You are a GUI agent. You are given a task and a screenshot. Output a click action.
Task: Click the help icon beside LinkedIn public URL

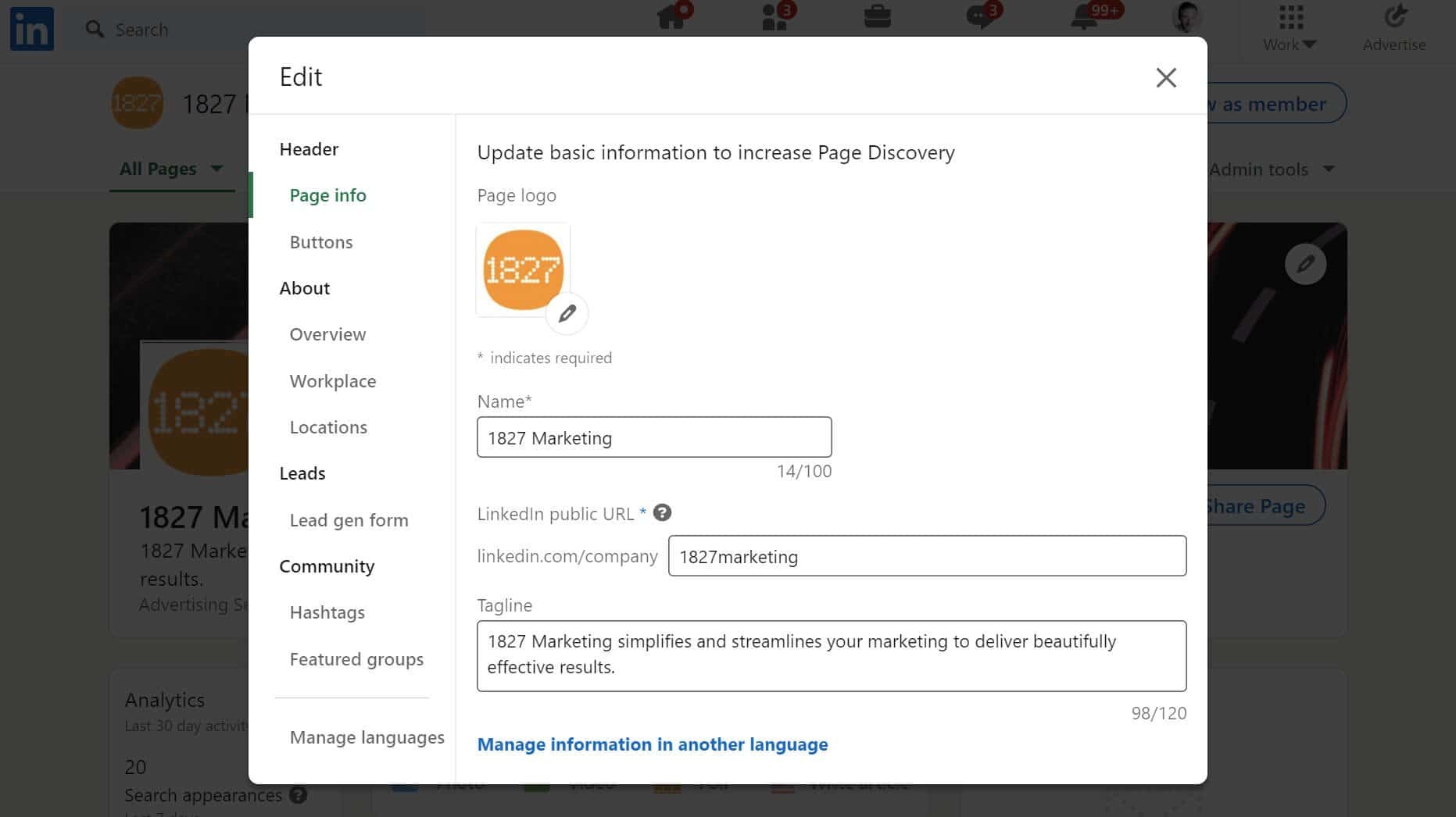(x=662, y=513)
